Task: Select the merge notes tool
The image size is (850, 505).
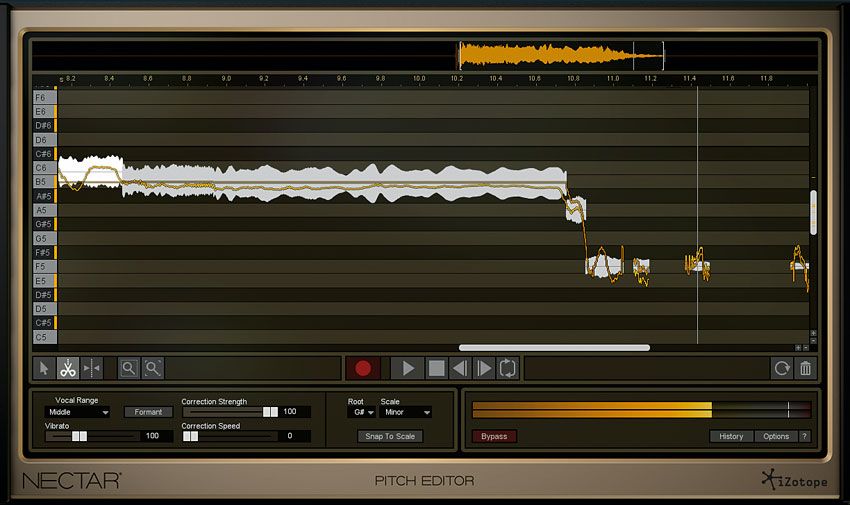Action: coord(92,368)
